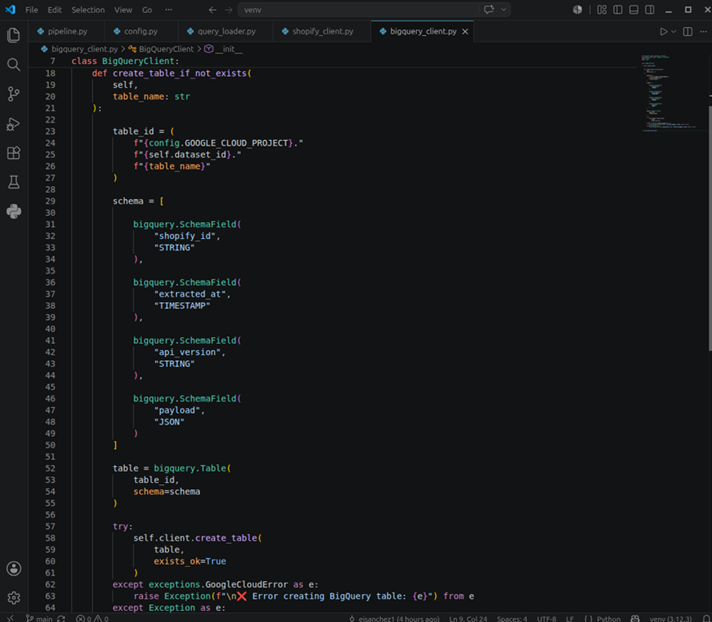
Task: Click 'exists_ok=True' on line 60
Action: 189,561
